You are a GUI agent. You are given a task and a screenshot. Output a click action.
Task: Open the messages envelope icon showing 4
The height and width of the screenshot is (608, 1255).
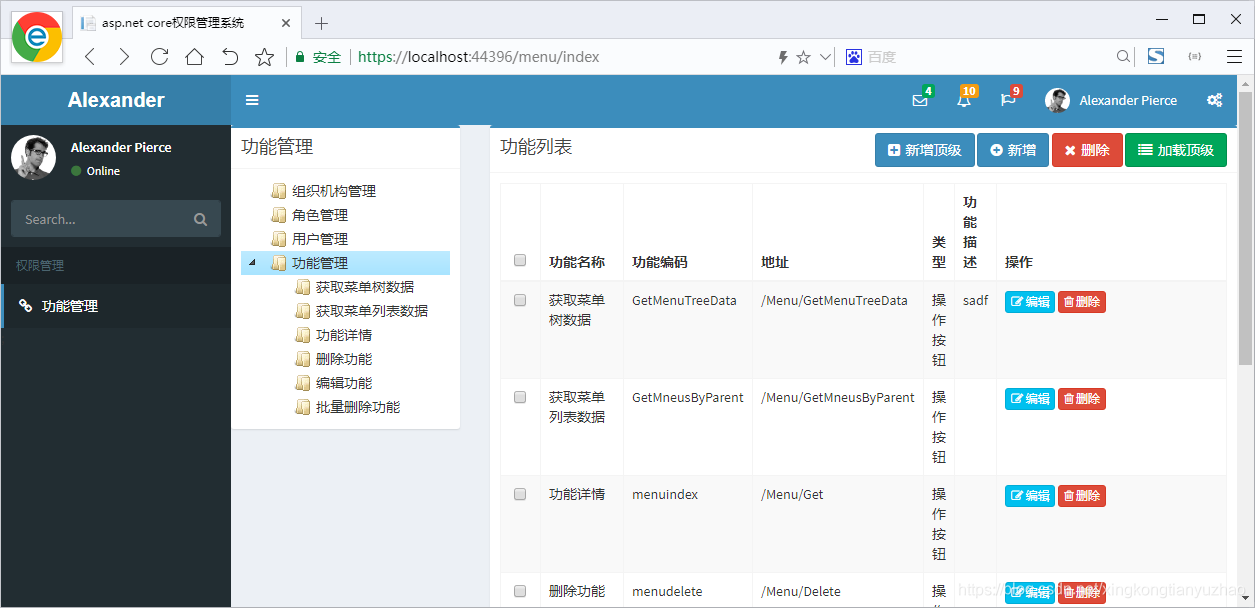919,100
